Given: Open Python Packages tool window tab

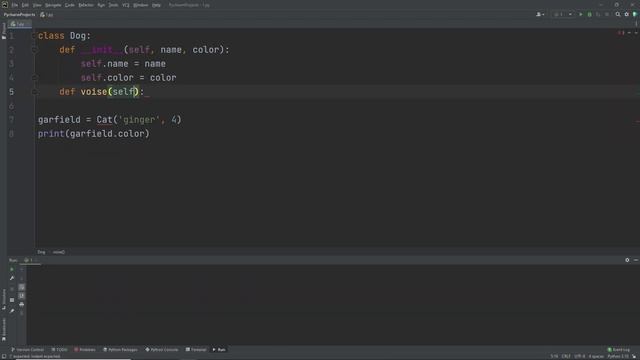Looking at the screenshot, I should [120, 350].
